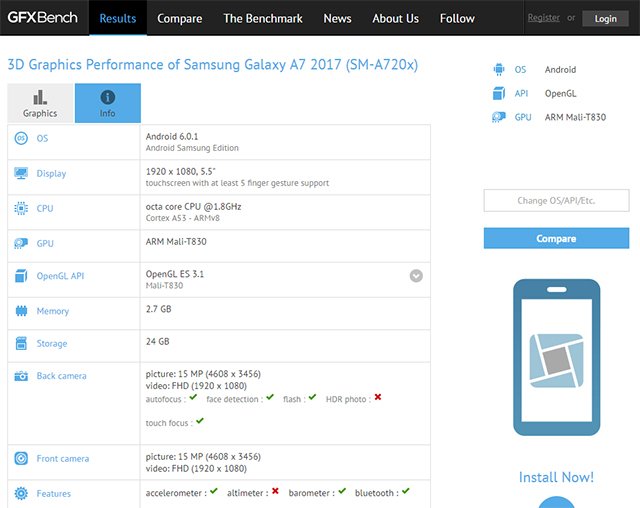
Task: Click the Register link
Action: [x=544, y=18]
